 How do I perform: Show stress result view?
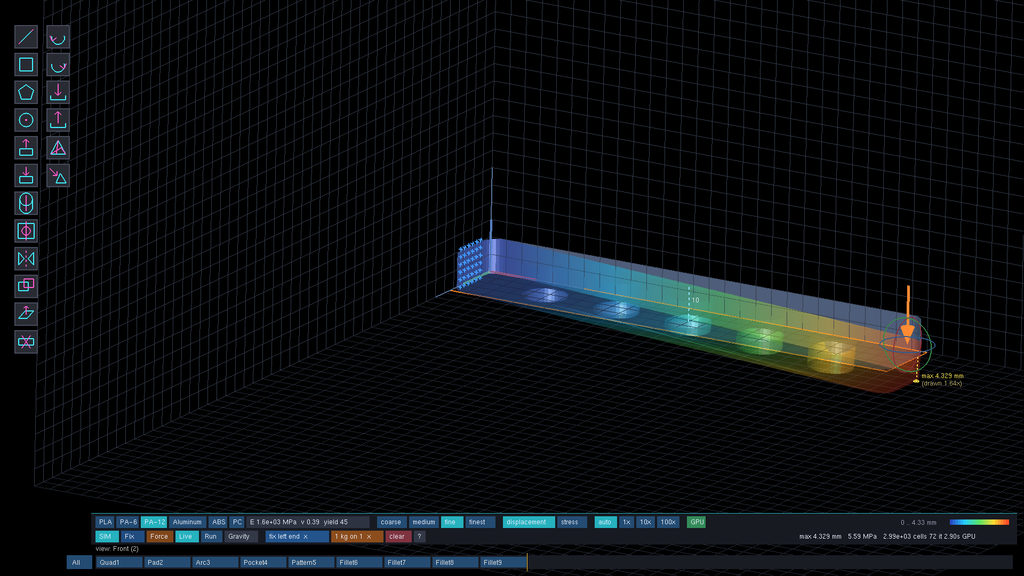click(570, 522)
